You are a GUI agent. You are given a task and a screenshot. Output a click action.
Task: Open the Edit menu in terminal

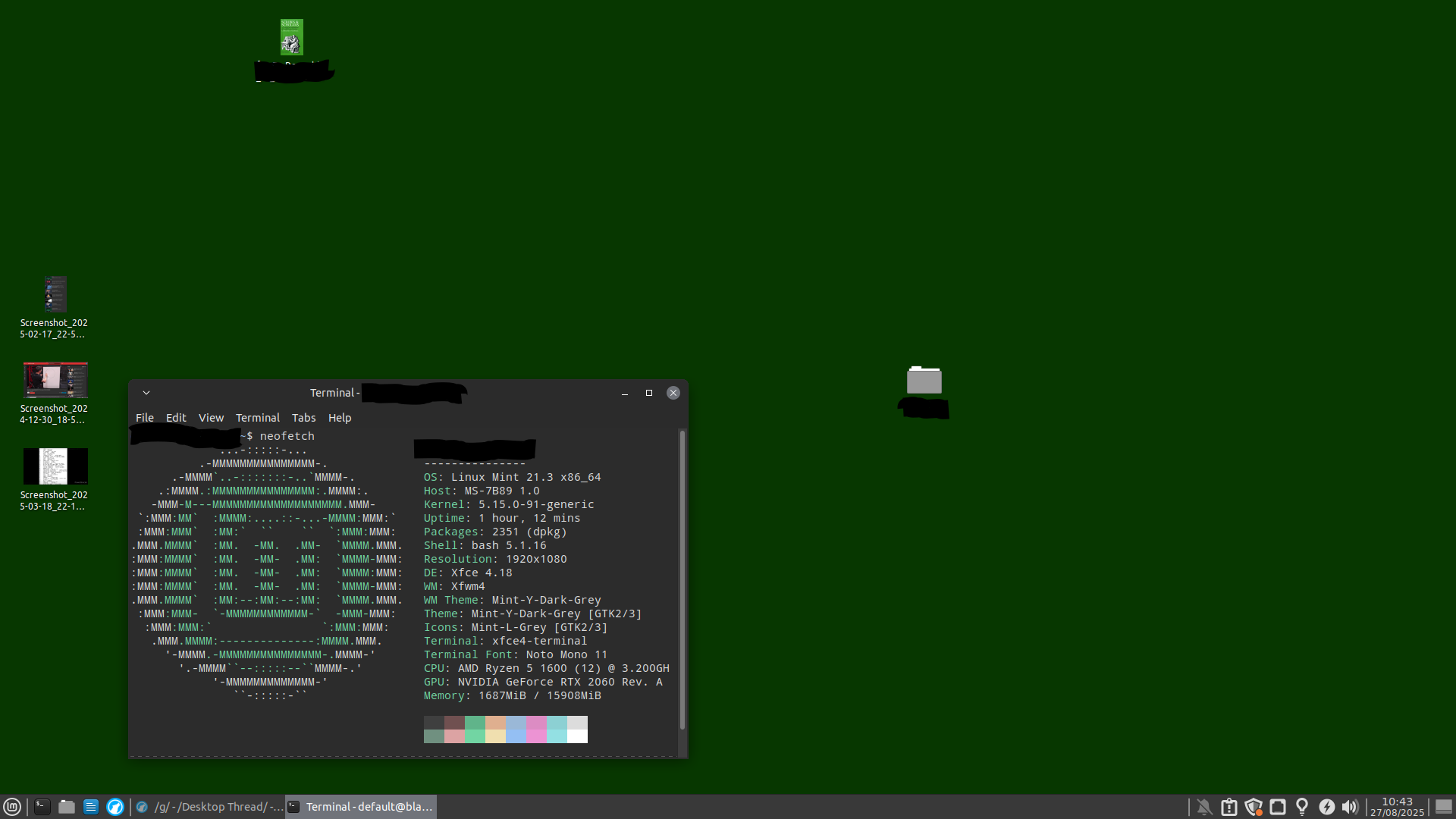[176, 418]
